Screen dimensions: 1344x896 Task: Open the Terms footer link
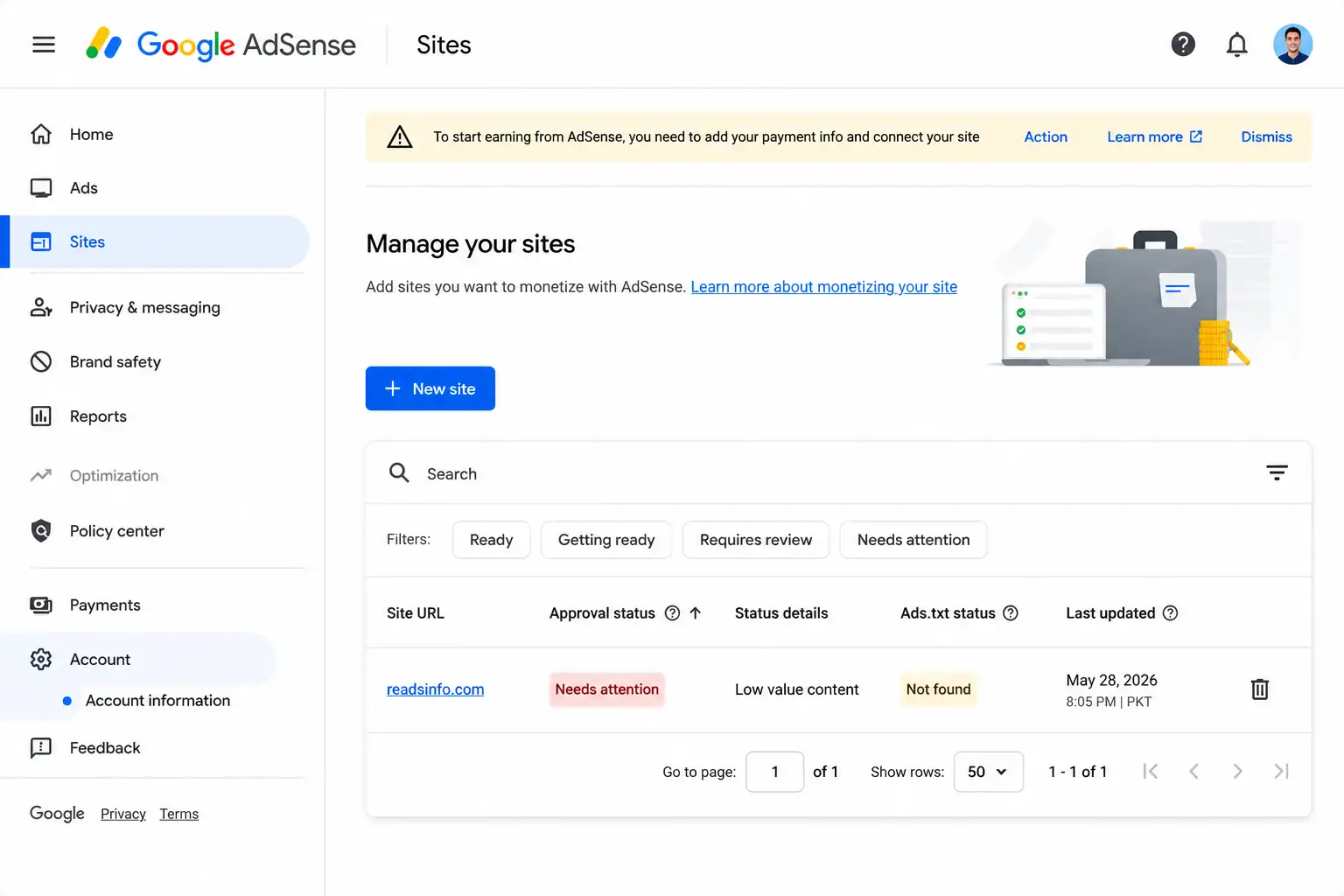pos(179,814)
